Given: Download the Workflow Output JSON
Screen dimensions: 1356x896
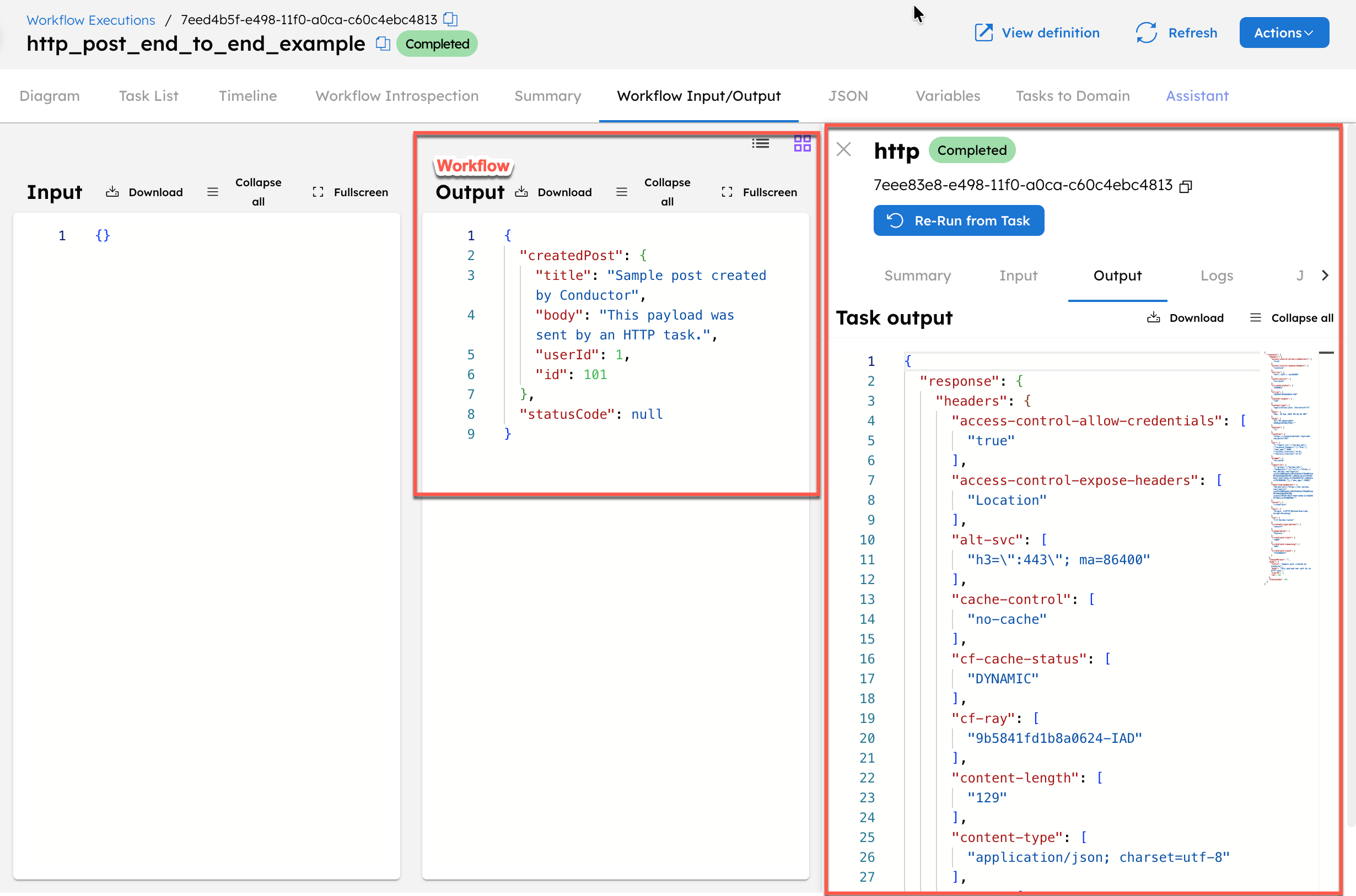Looking at the screenshot, I should 554,192.
